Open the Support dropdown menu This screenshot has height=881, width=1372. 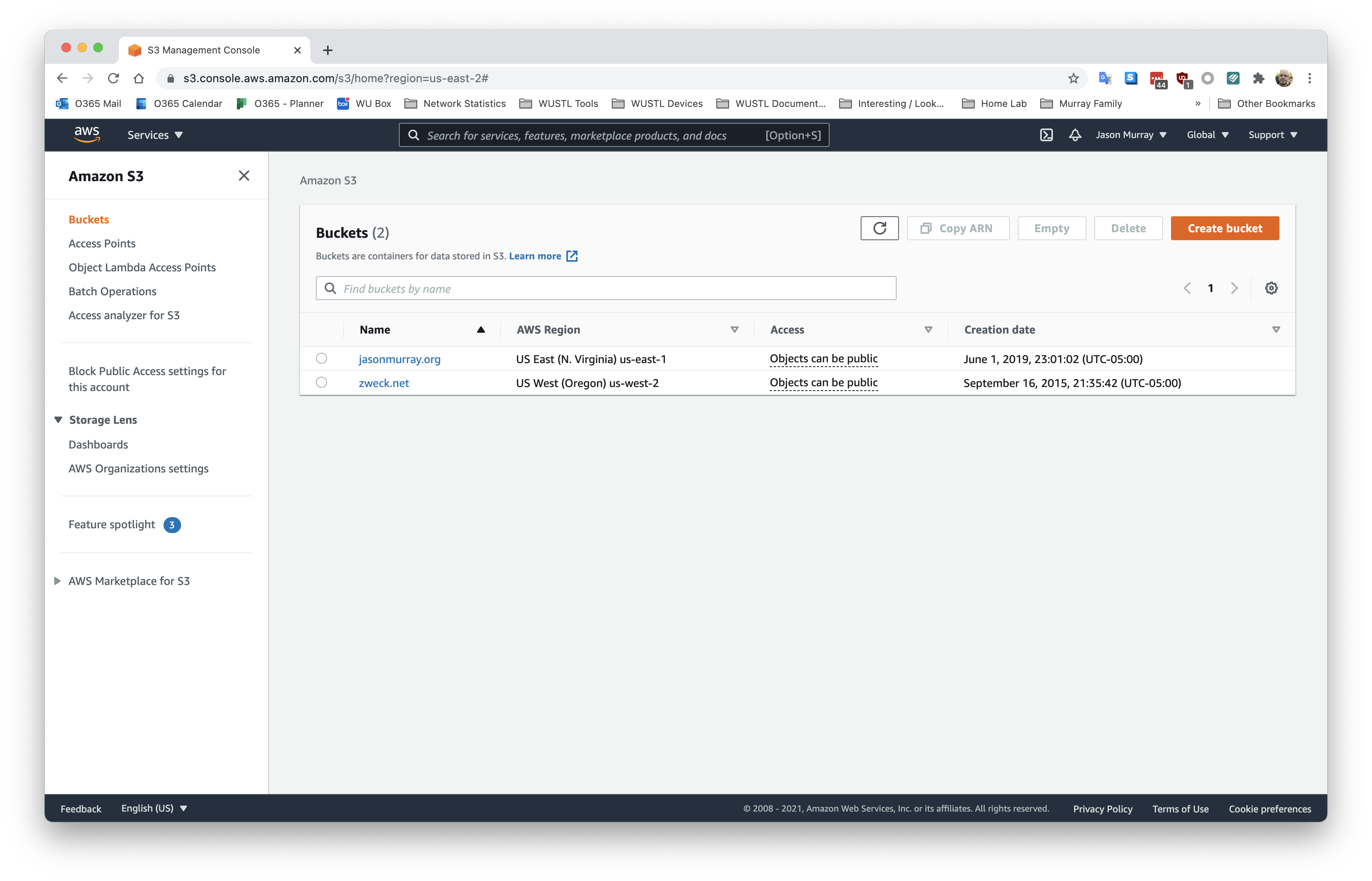(1273, 135)
